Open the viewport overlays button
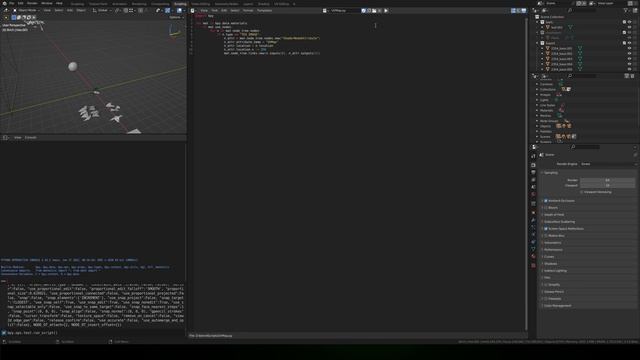640x360 pixels. pyautogui.click(x=179, y=11)
